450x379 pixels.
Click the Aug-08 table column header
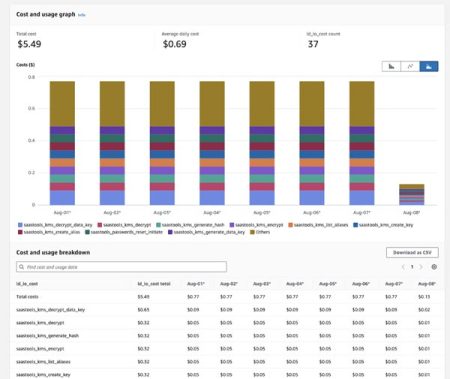point(427,284)
